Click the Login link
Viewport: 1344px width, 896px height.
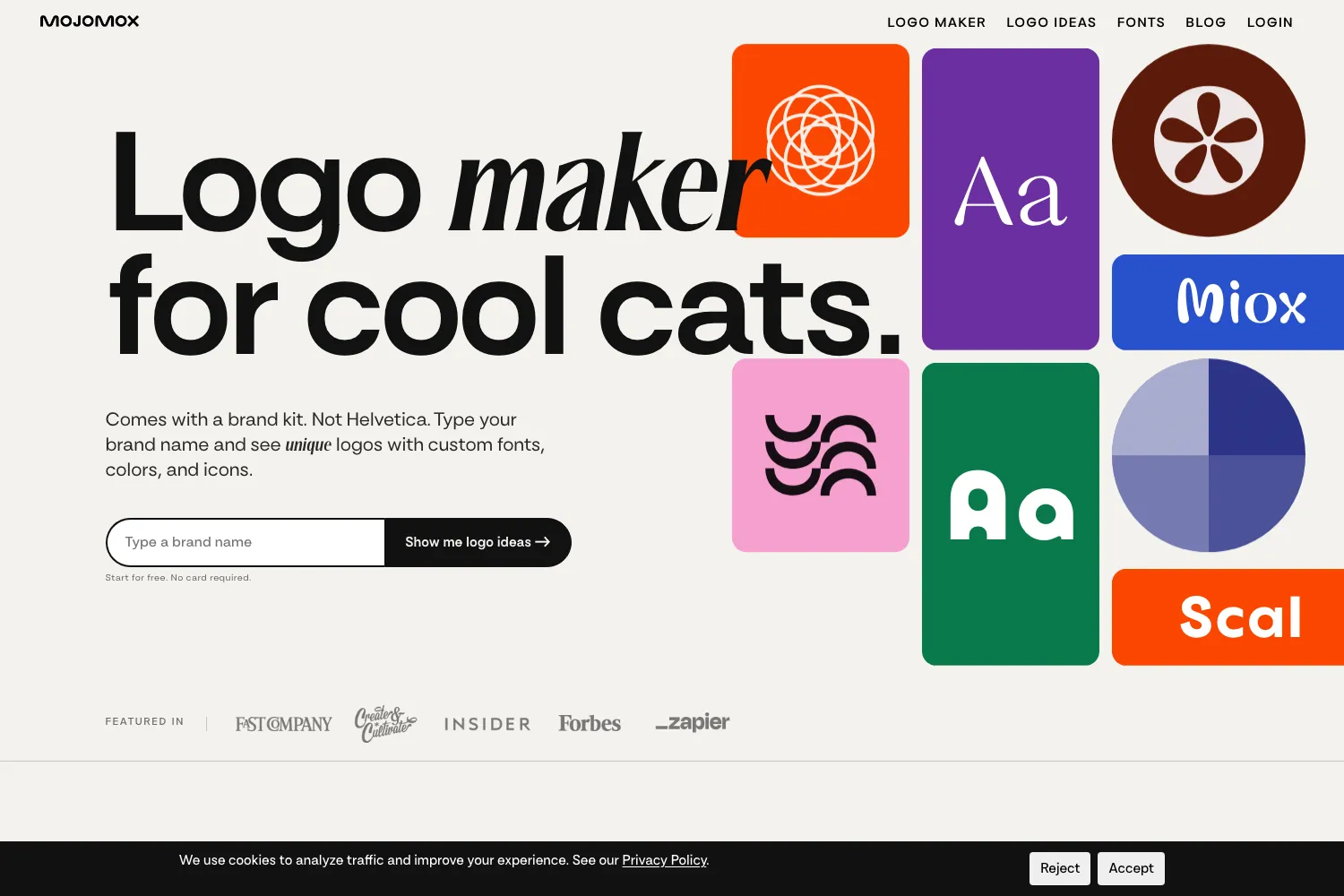pyautogui.click(x=1270, y=22)
